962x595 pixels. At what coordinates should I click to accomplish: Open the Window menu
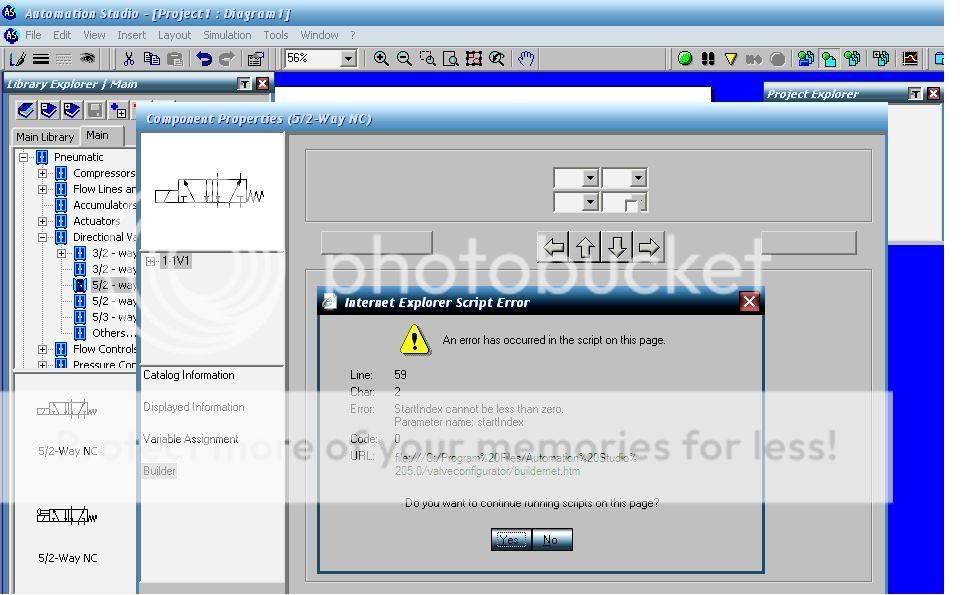click(319, 35)
